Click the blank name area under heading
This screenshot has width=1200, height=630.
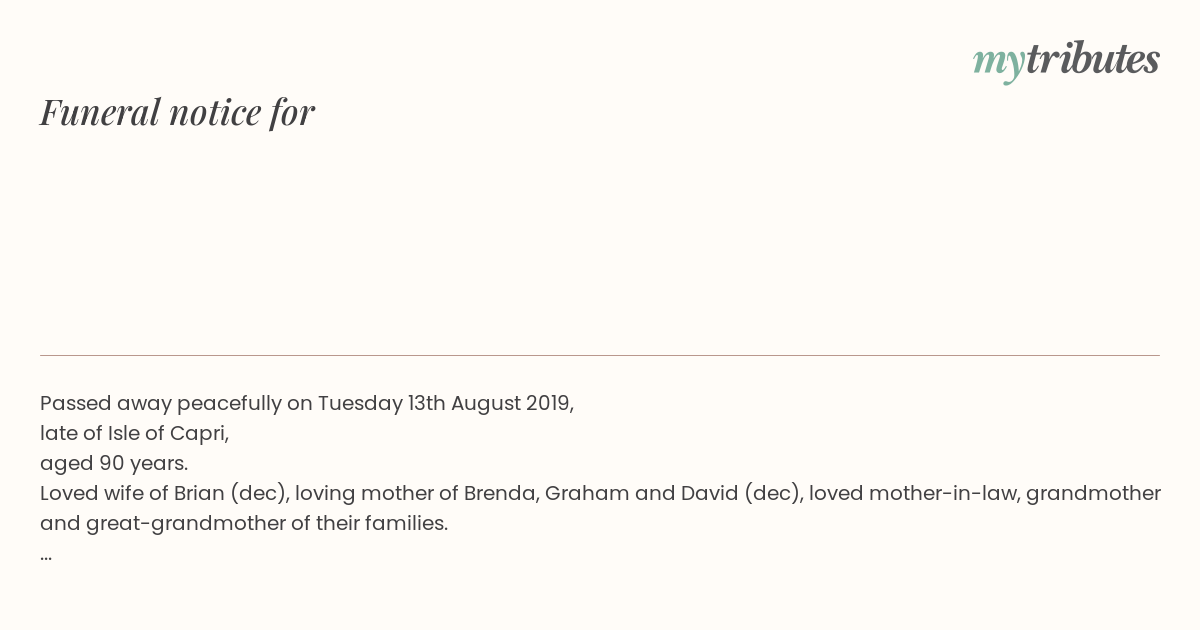click(x=600, y=240)
